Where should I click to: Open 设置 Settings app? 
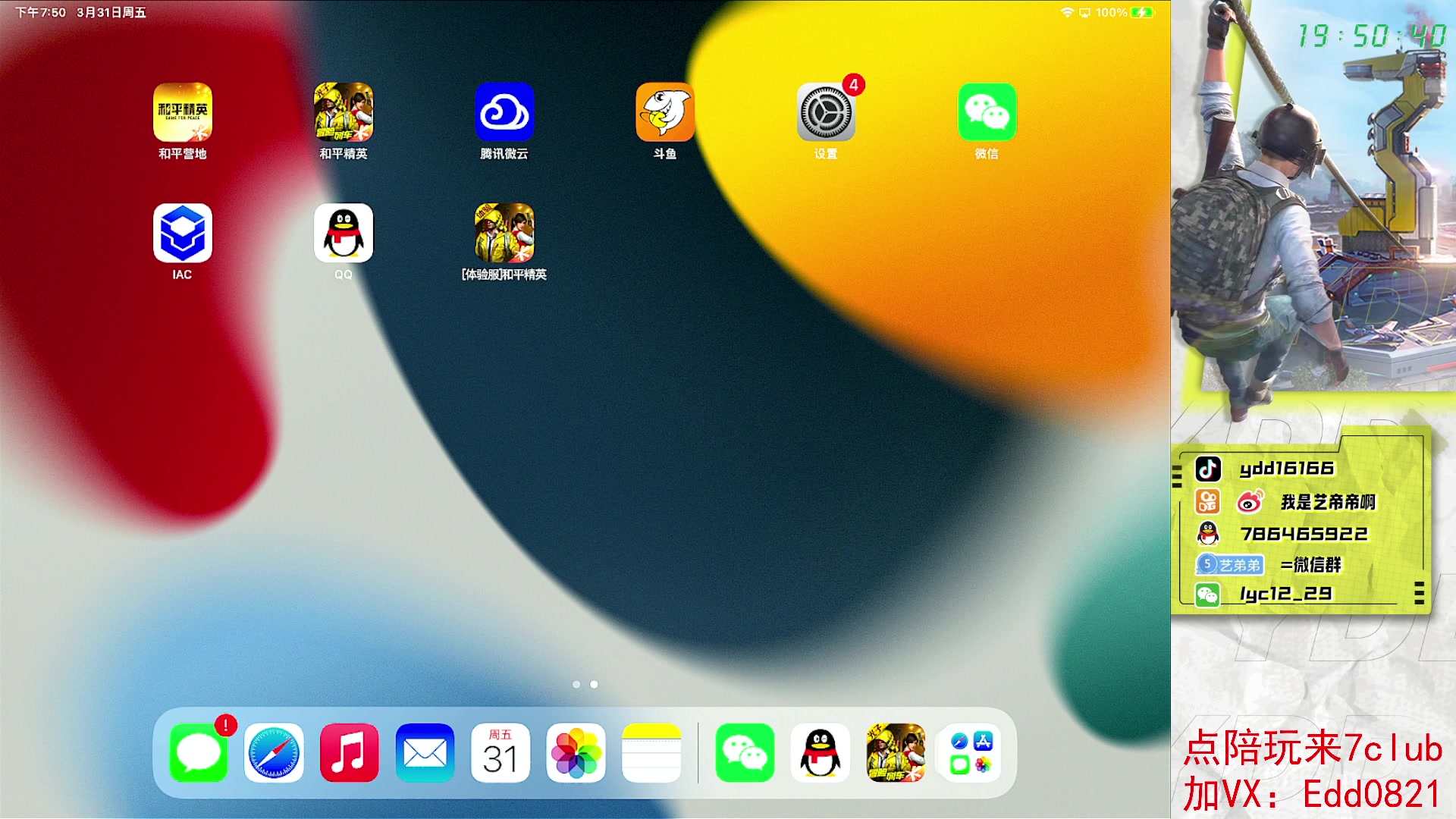click(x=826, y=112)
